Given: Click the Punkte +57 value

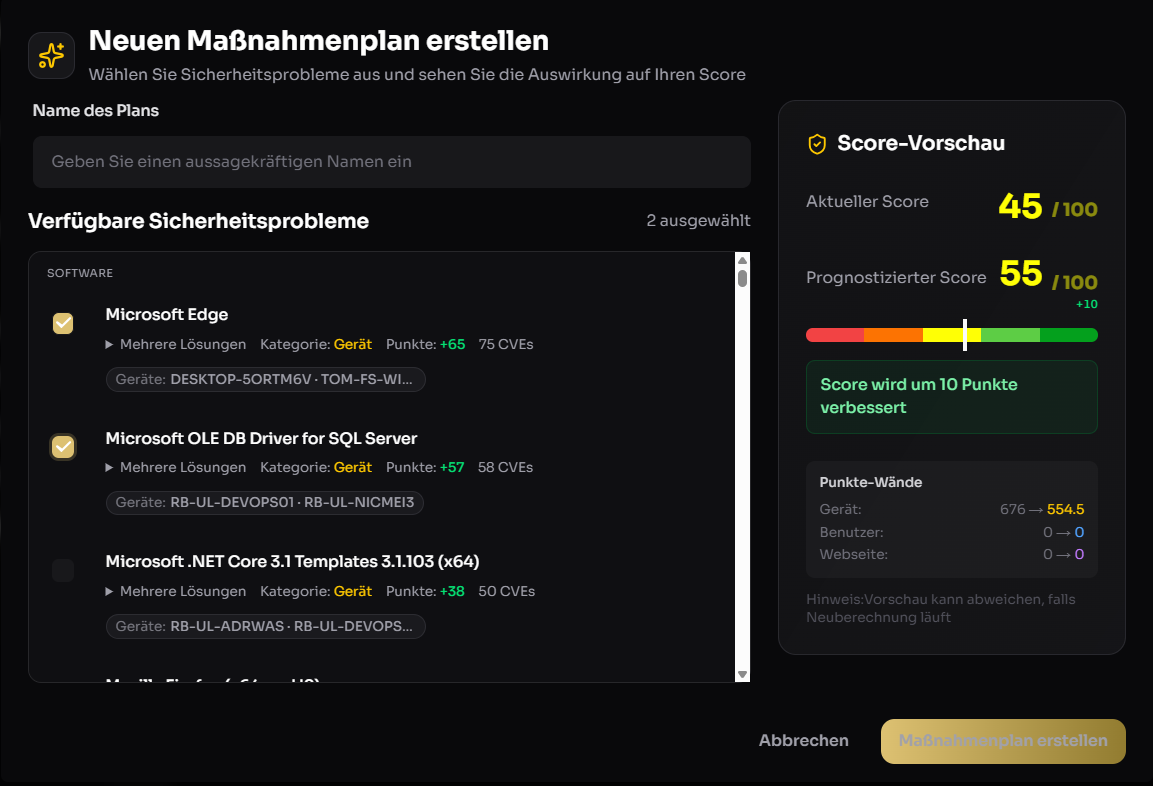Looking at the screenshot, I should 452,467.
